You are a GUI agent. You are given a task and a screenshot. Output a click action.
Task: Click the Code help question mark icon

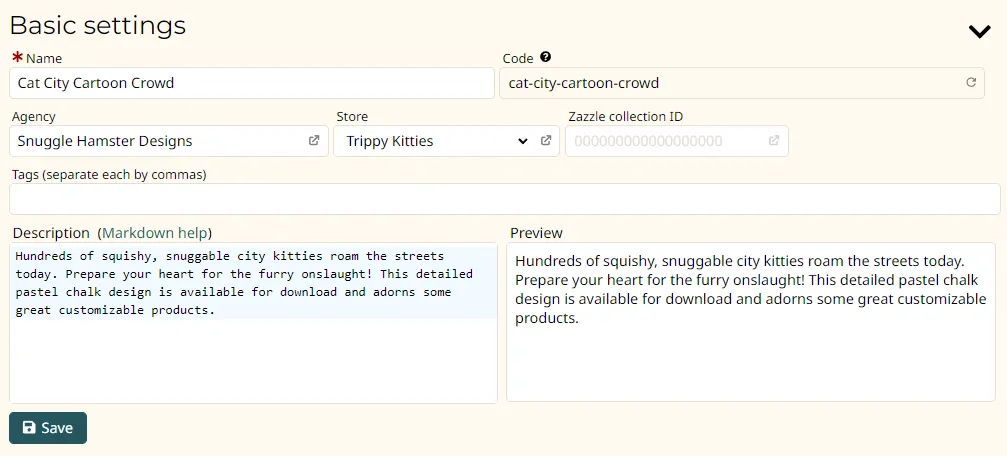(545, 58)
